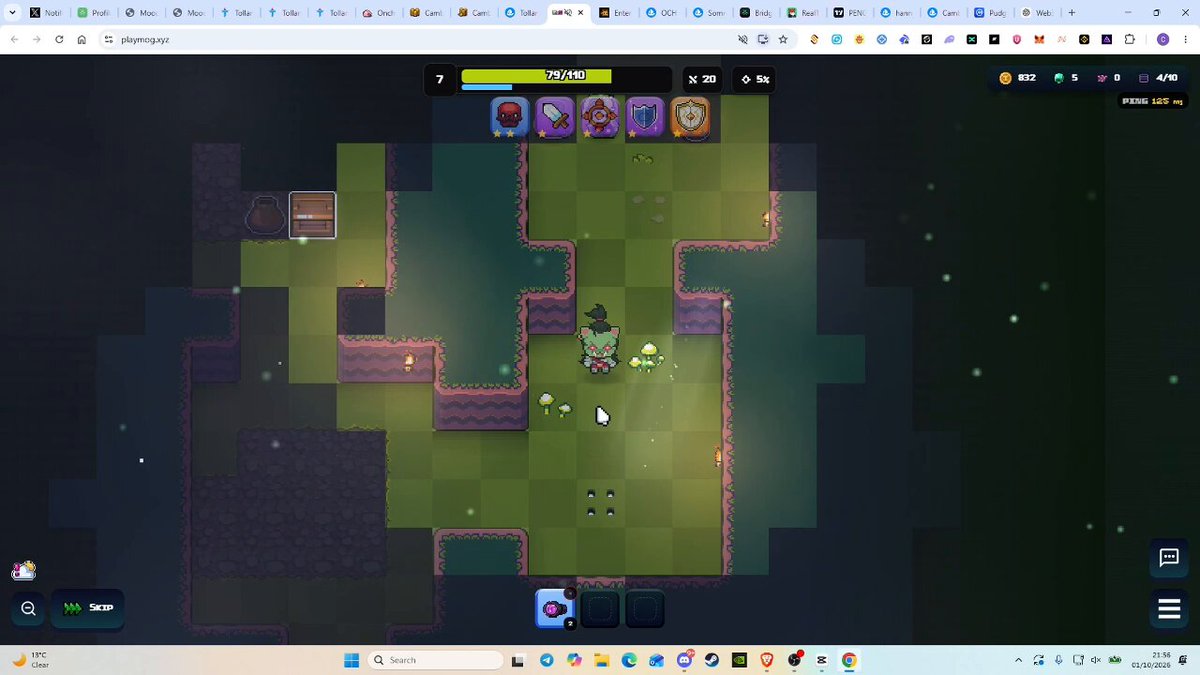Open Discord from the taskbar
This screenshot has height=675, width=1200.
pos(685,660)
